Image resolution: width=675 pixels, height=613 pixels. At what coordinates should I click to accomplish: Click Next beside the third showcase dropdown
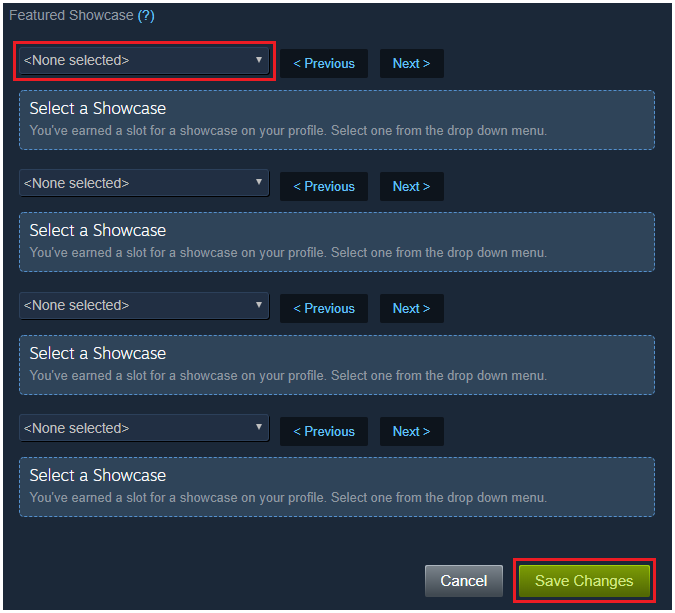pos(412,309)
